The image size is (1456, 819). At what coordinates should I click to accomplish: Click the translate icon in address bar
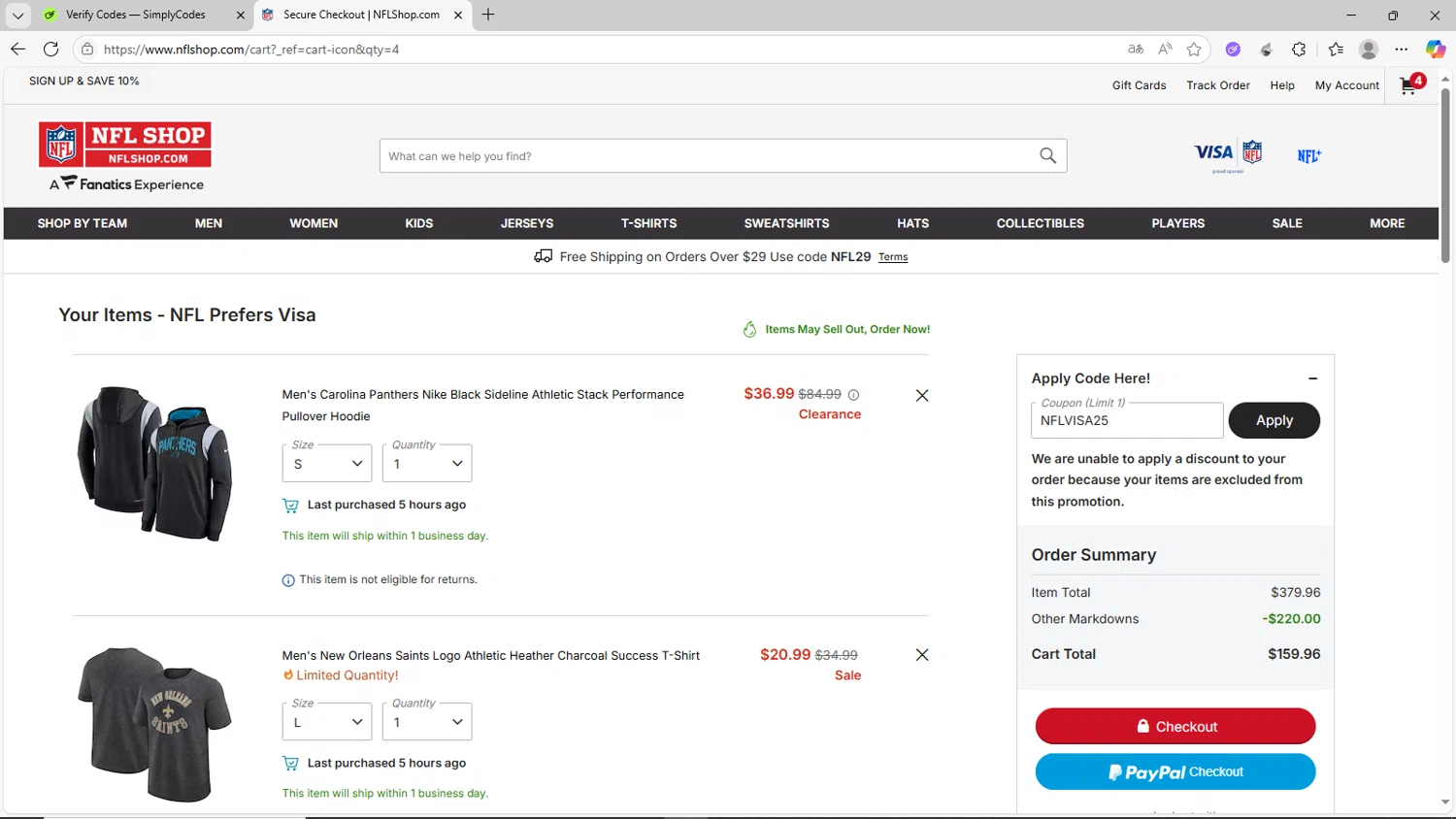[1136, 49]
